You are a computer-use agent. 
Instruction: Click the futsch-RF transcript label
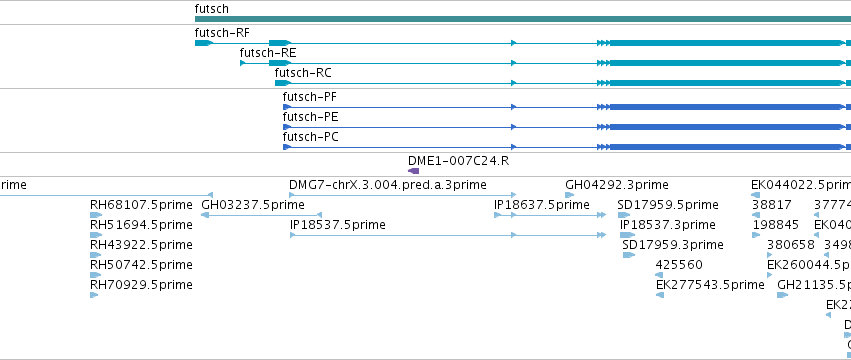(x=222, y=33)
